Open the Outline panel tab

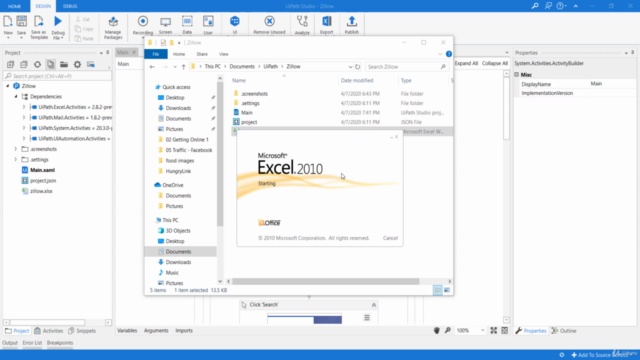[x=564, y=331]
